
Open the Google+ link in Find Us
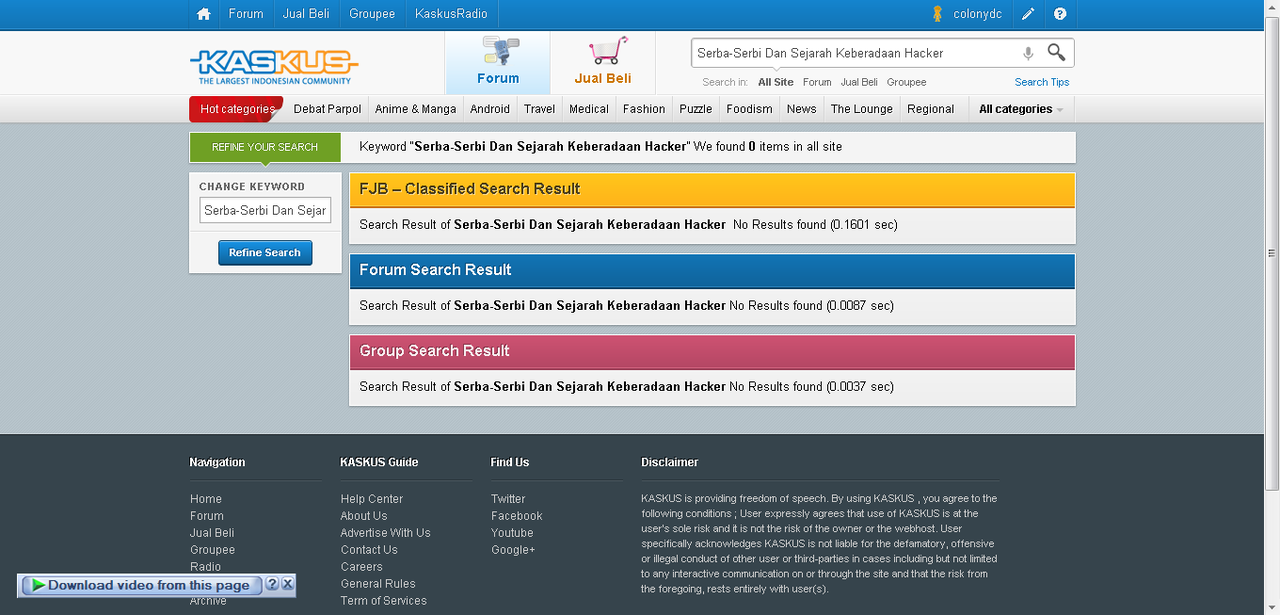pyautogui.click(x=513, y=550)
